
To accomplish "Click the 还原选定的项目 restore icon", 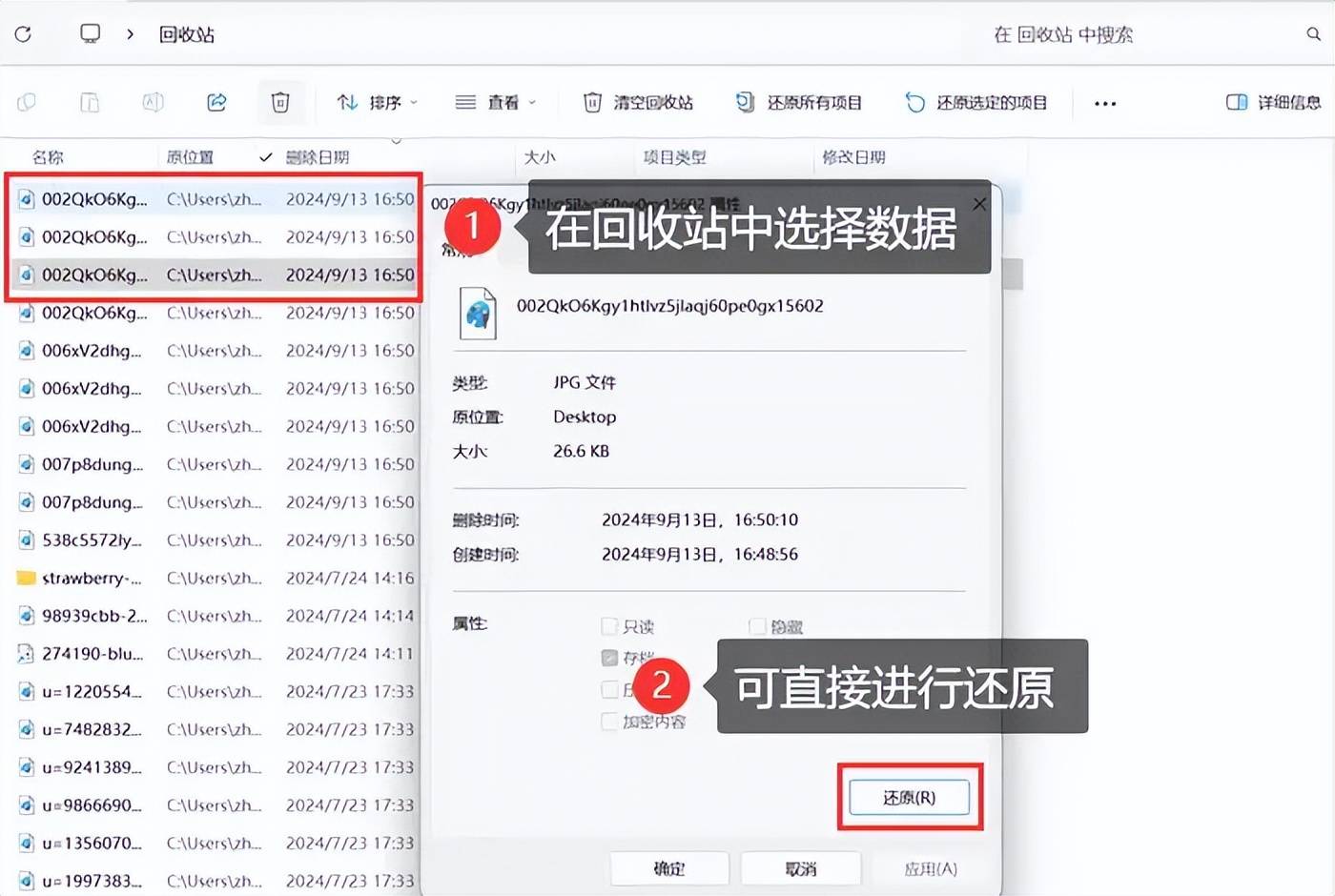I will coord(914,102).
